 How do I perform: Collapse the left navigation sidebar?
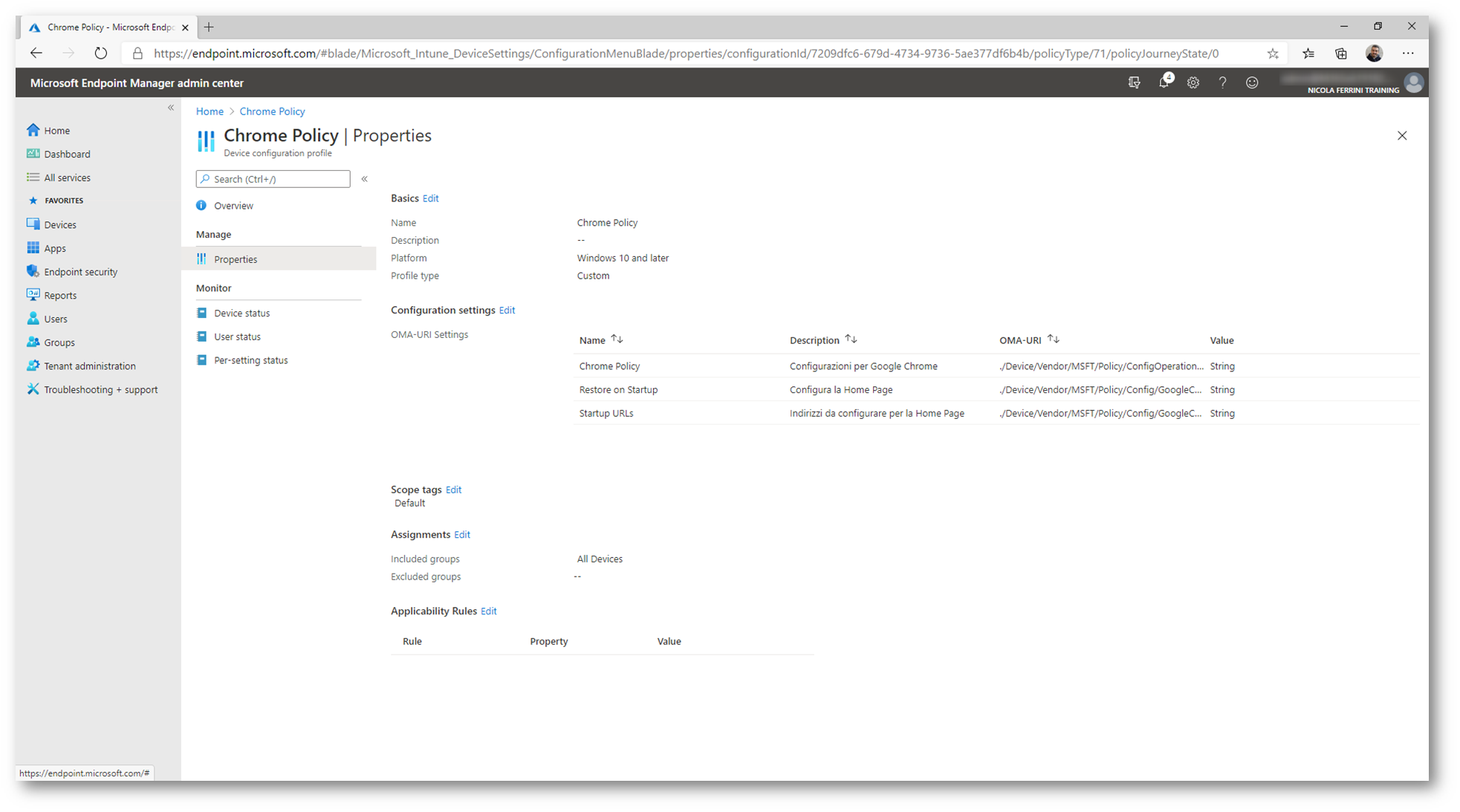click(171, 108)
